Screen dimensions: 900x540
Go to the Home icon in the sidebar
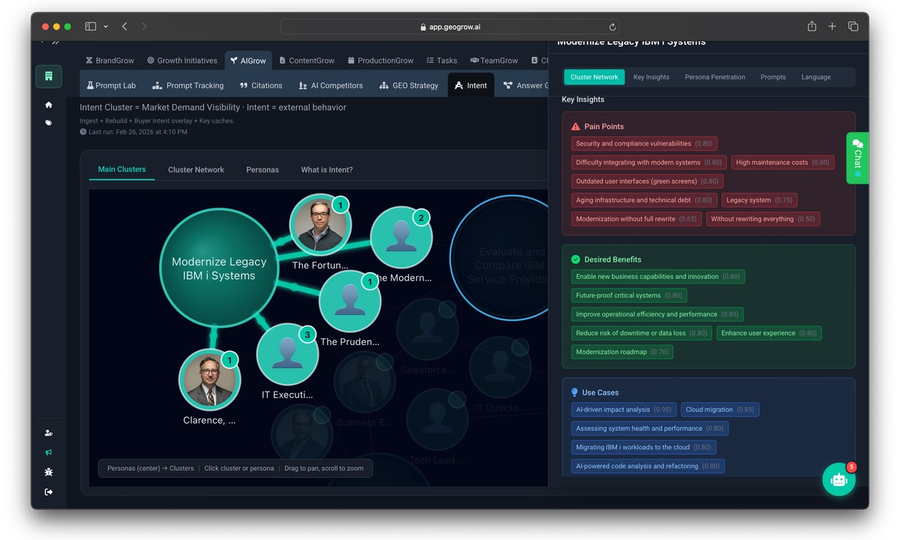click(x=49, y=105)
